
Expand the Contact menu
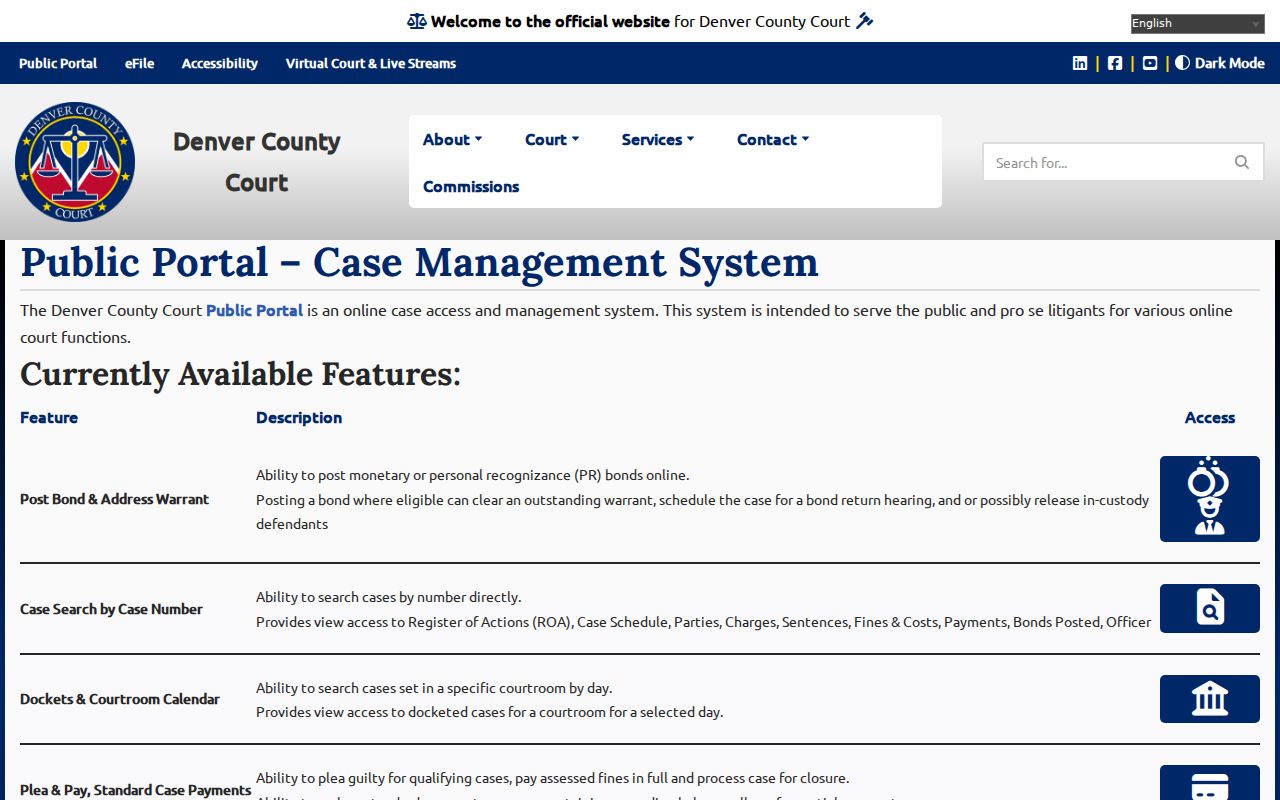click(x=773, y=140)
